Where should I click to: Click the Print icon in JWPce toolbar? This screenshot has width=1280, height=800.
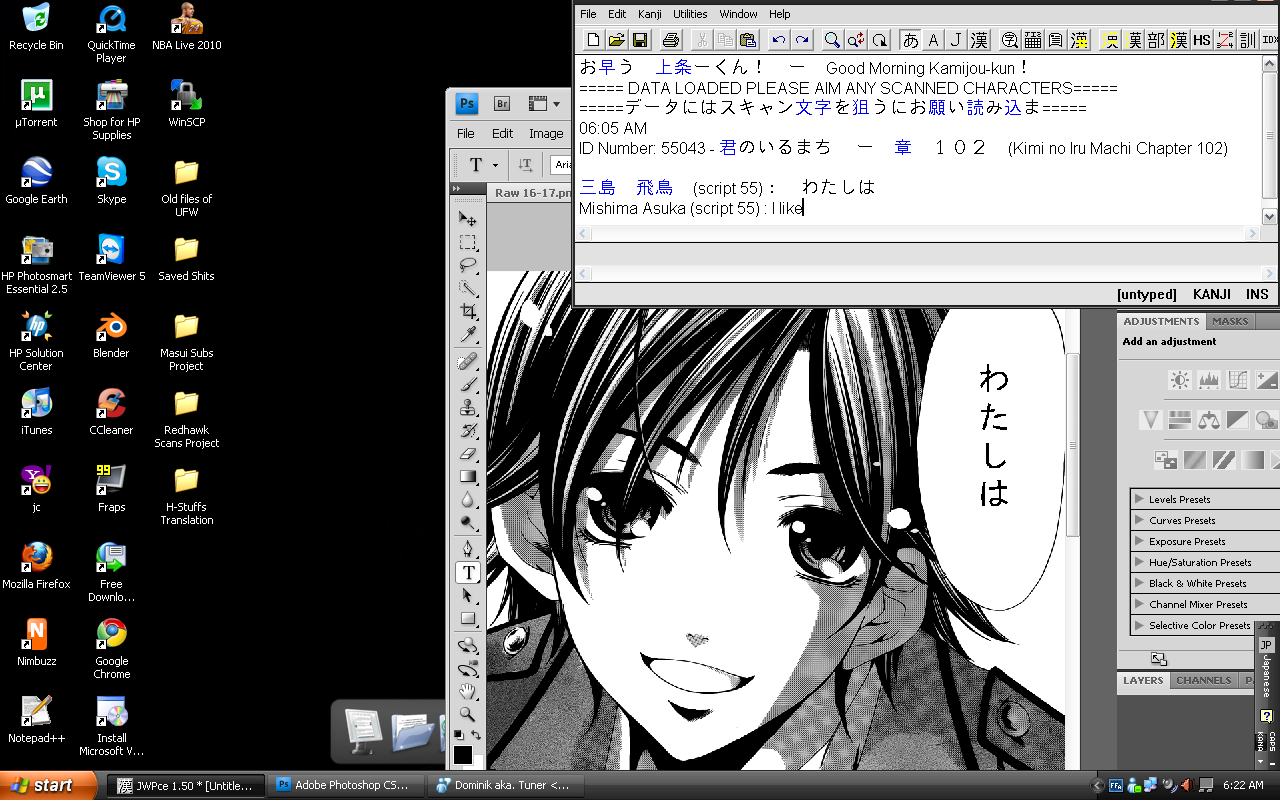pyautogui.click(x=671, y=40)
